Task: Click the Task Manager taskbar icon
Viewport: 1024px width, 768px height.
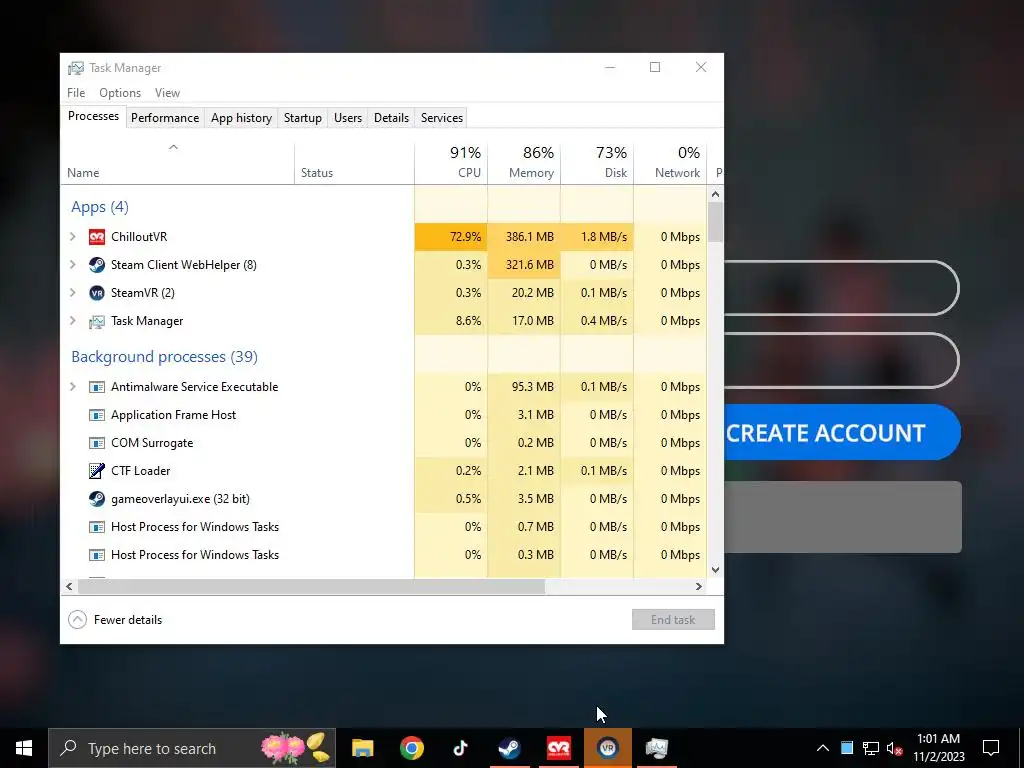Action: pos(656,748)
